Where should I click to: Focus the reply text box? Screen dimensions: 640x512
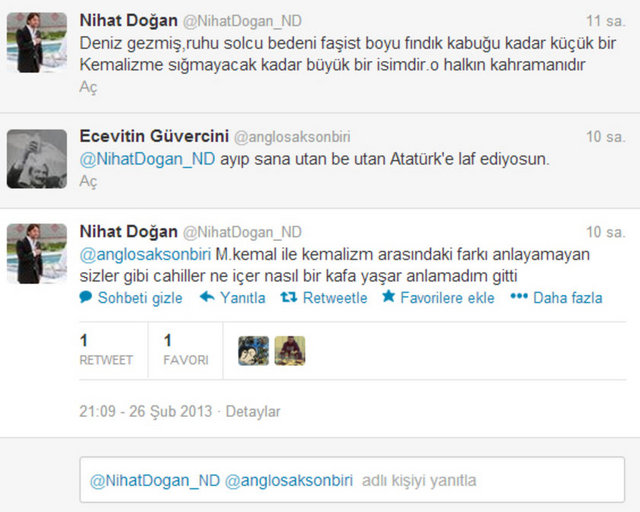click(x=352, y=479)
